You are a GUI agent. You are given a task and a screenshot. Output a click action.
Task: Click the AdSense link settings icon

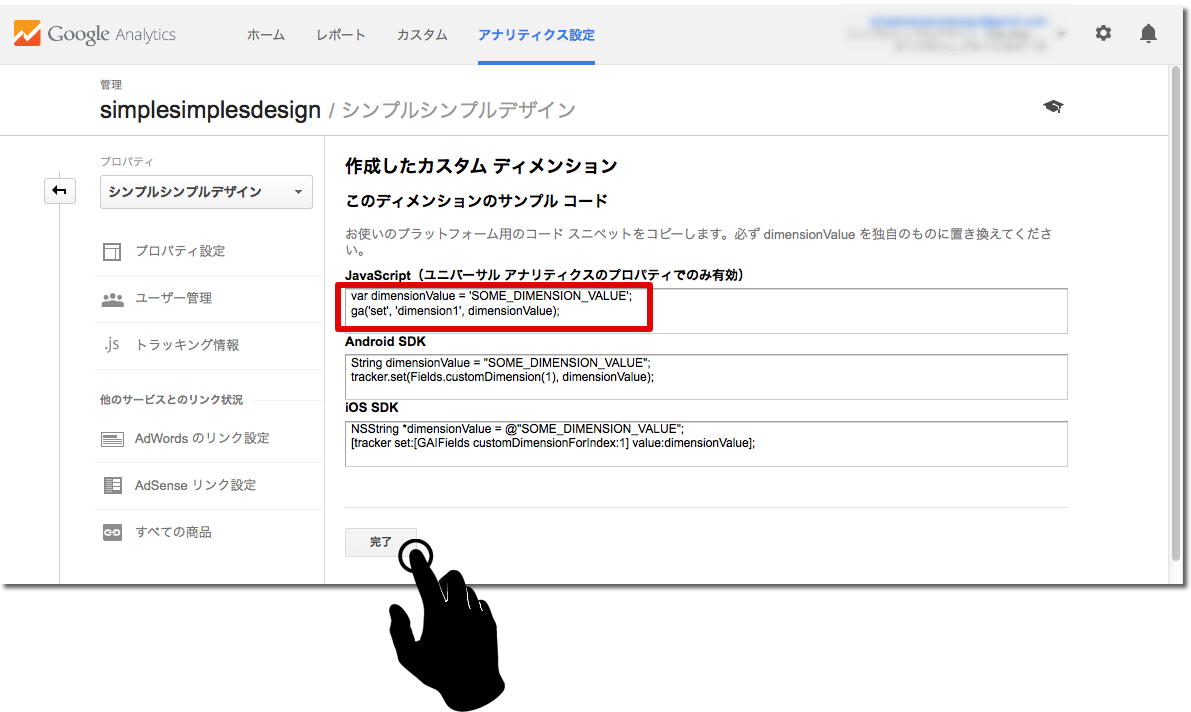point(112,485)
